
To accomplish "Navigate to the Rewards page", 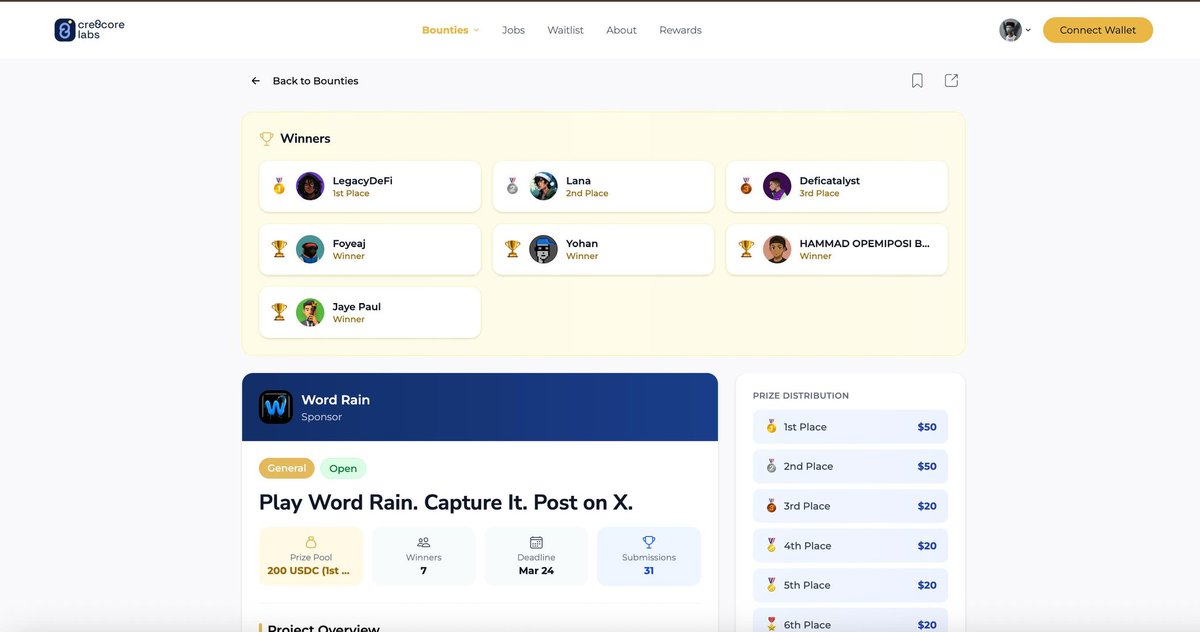I will pyautogui.click(x=680, y=30).
